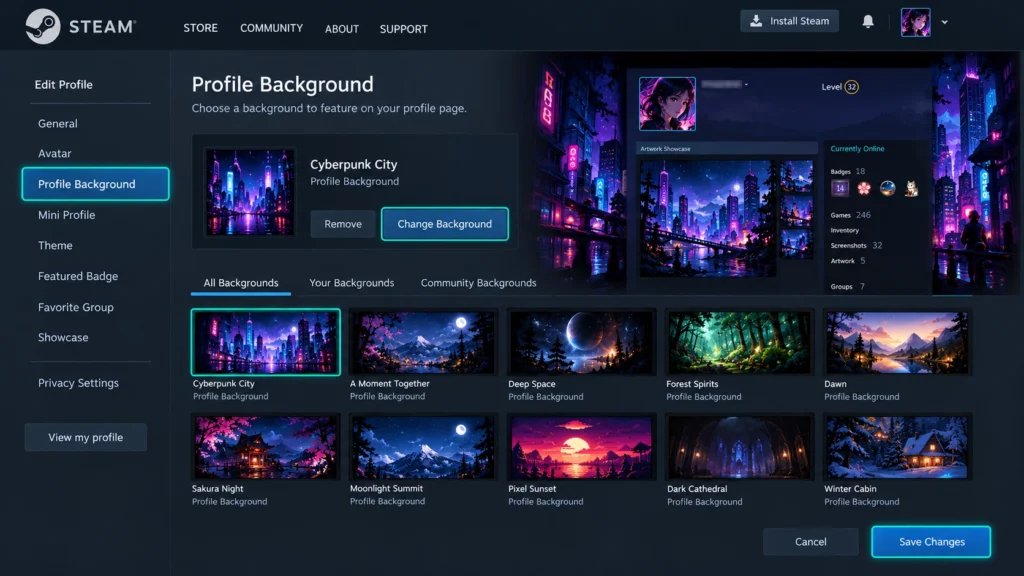Select A Moment Together background

point(423,342)
